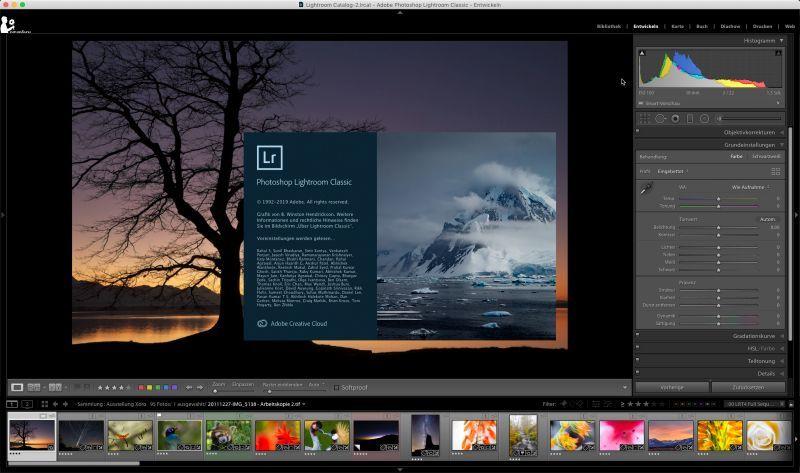This screenshot has width=800, height=473.
Task: Select the spot removal tool
Action: (660, 118)
